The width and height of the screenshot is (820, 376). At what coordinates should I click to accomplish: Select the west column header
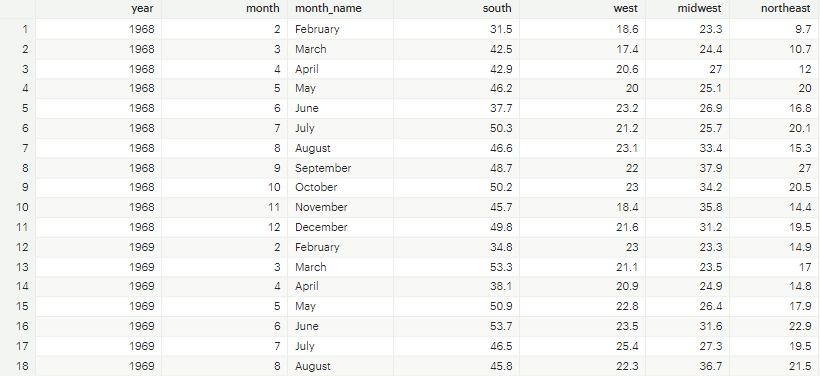(582, 9)
